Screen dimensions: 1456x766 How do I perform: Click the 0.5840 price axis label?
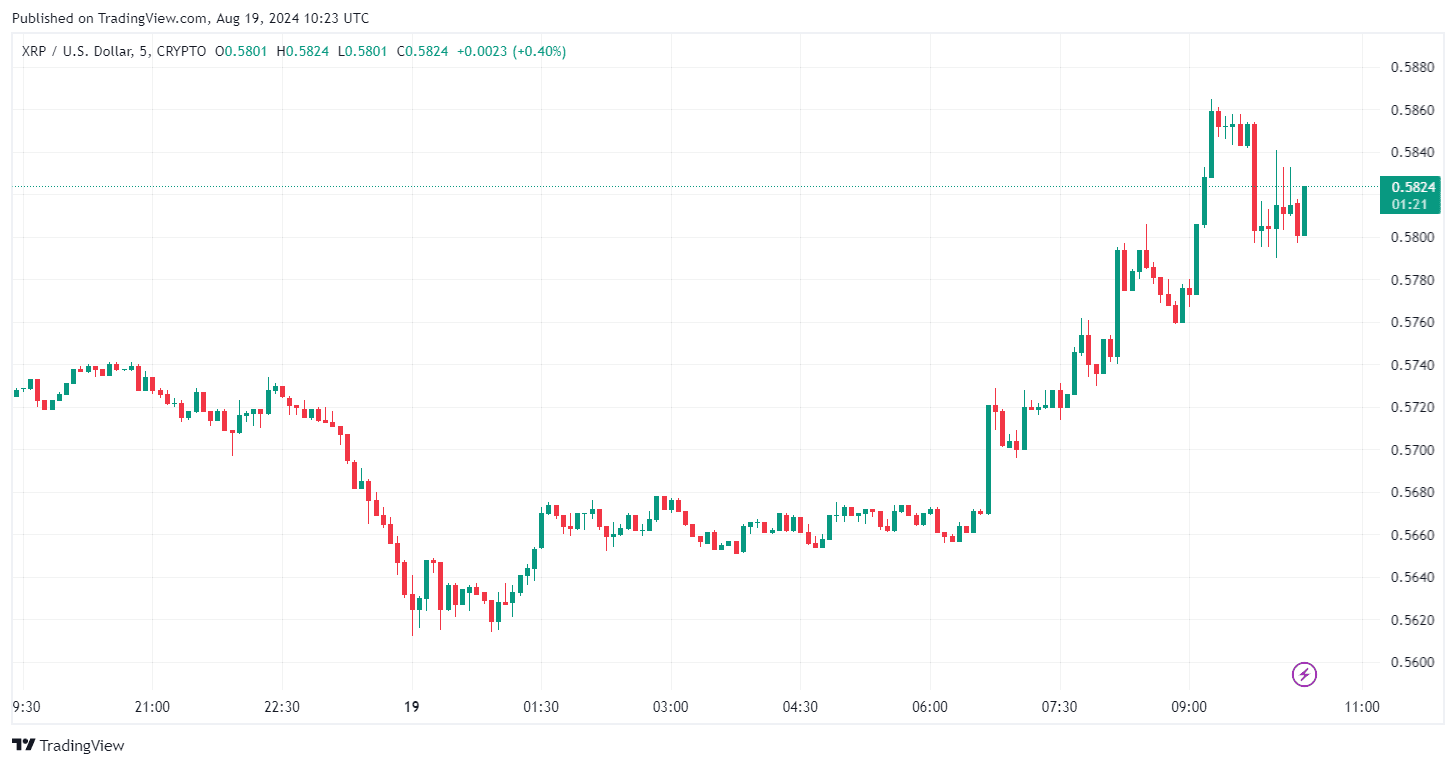coord(1413,152)
